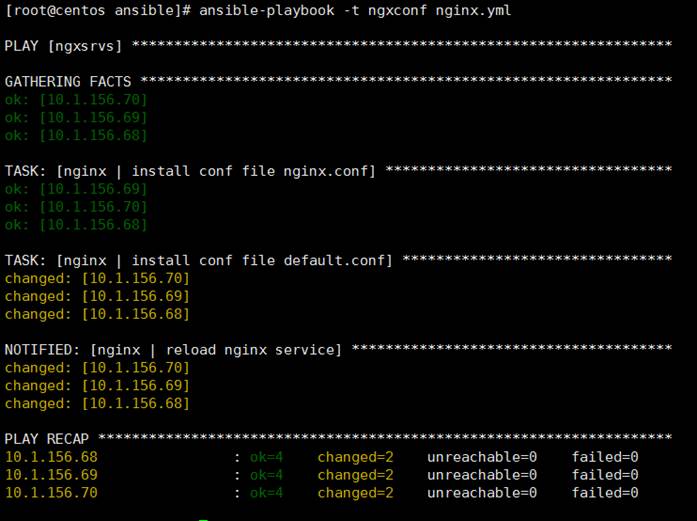Click 'ok: [10.1.156.68]' under GATHERING FACTS
This screenshot has width=697, height=521.
point(76,135)
